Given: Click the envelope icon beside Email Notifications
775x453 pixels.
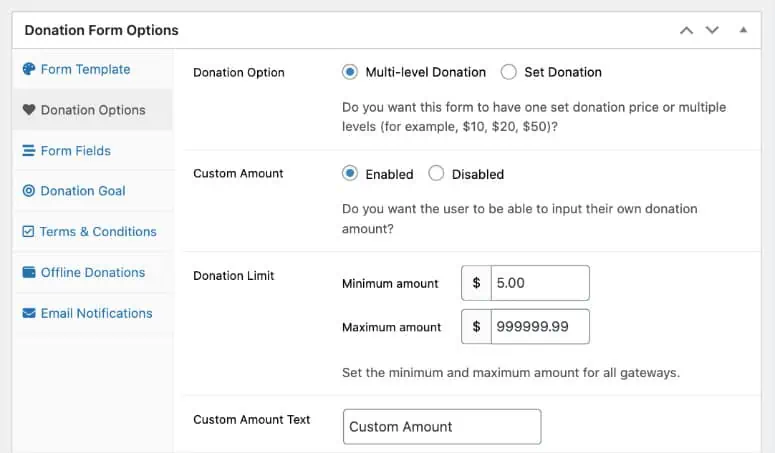Looking at the screenshot, I should click(x=29, y=313).
